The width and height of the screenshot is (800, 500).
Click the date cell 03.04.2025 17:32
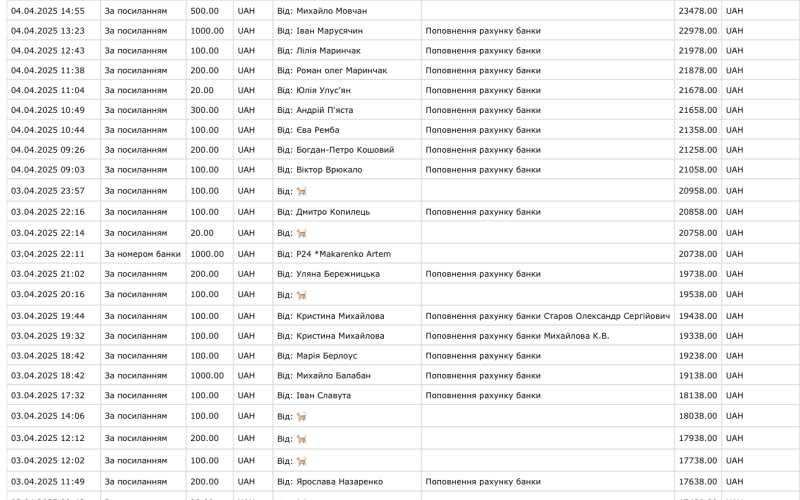48,396
